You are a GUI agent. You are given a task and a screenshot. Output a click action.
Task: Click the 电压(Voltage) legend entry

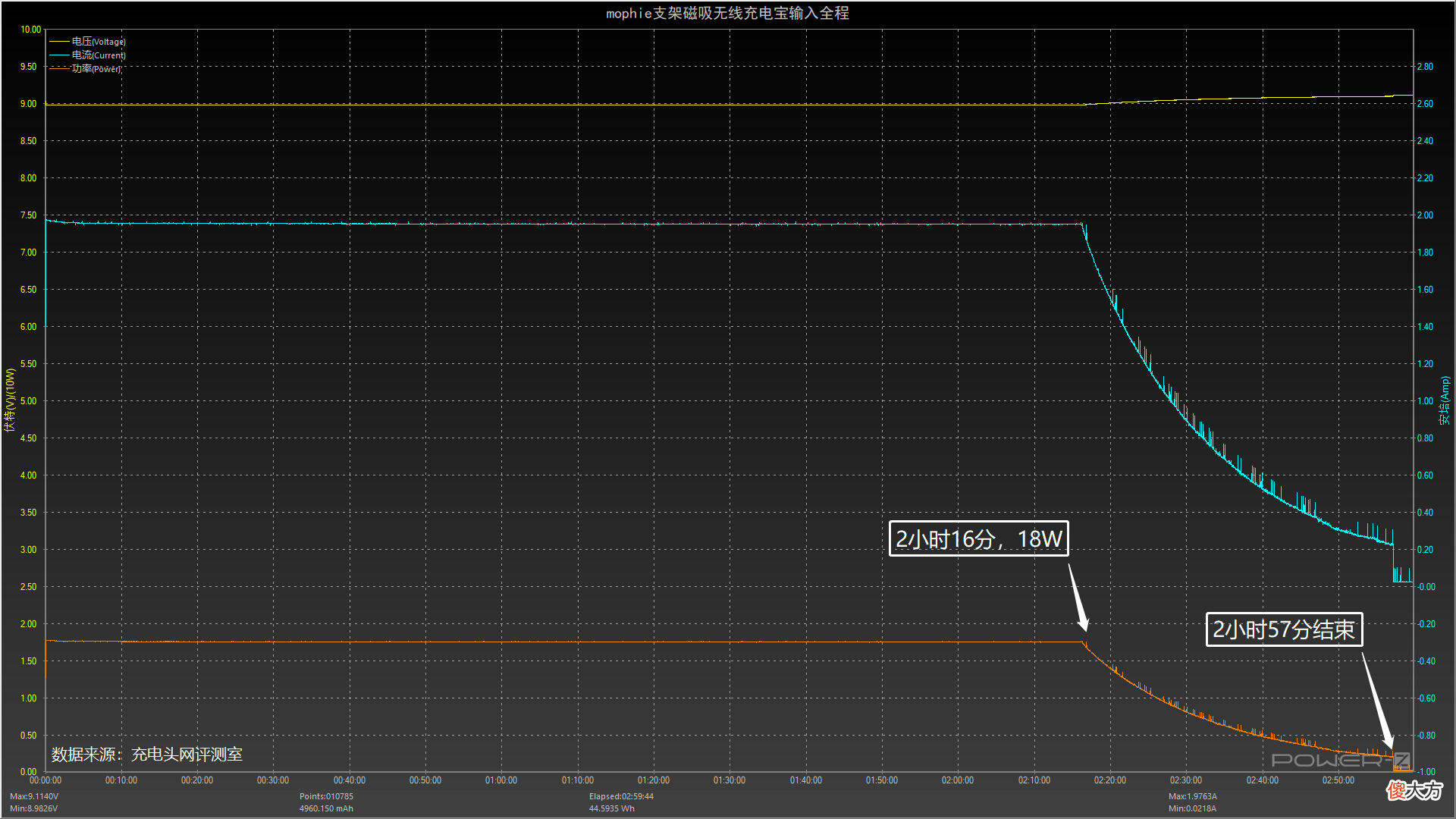[x=87, y=42]
